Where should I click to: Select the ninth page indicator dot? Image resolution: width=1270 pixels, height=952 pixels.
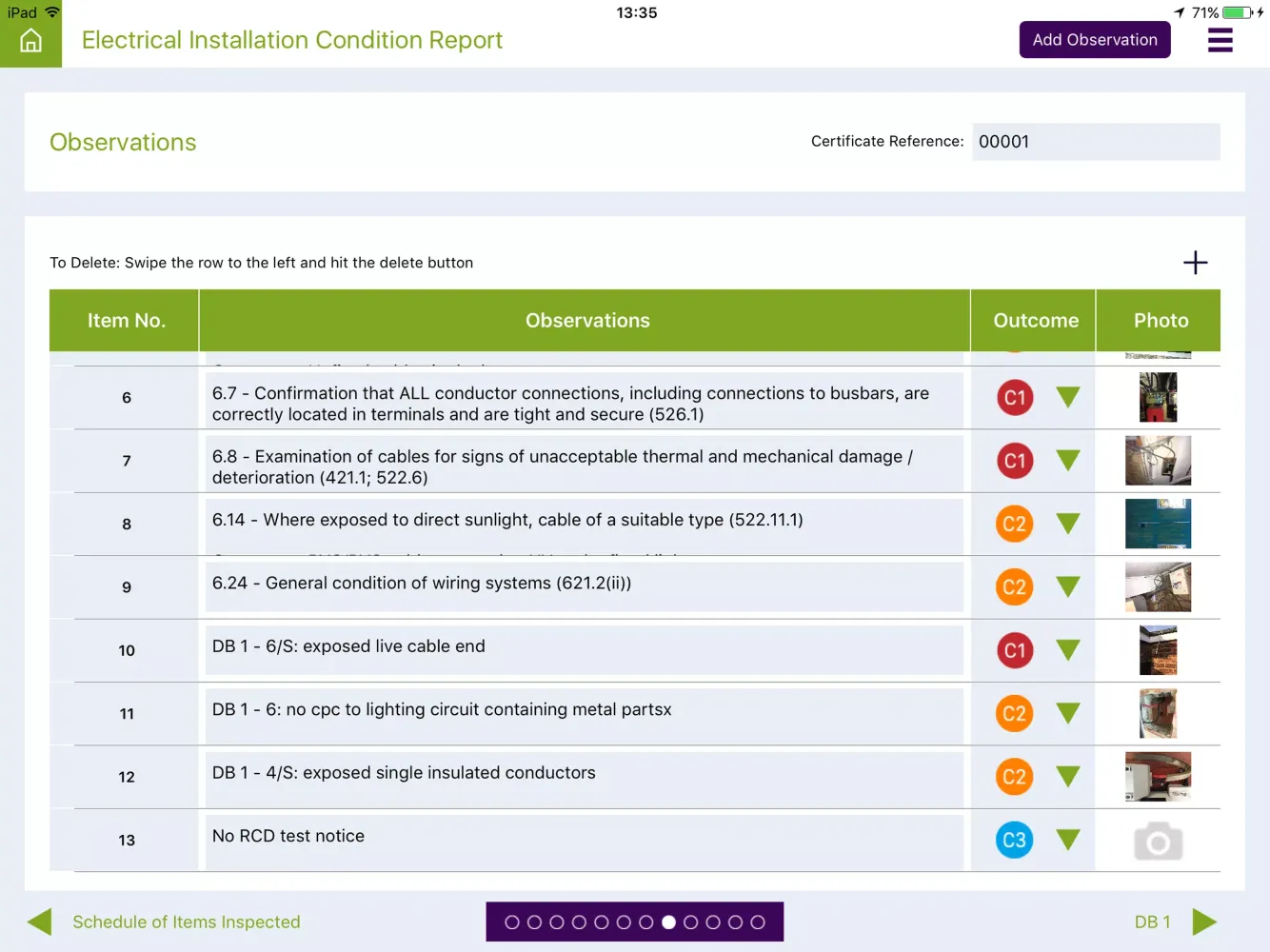pos(691,922)
